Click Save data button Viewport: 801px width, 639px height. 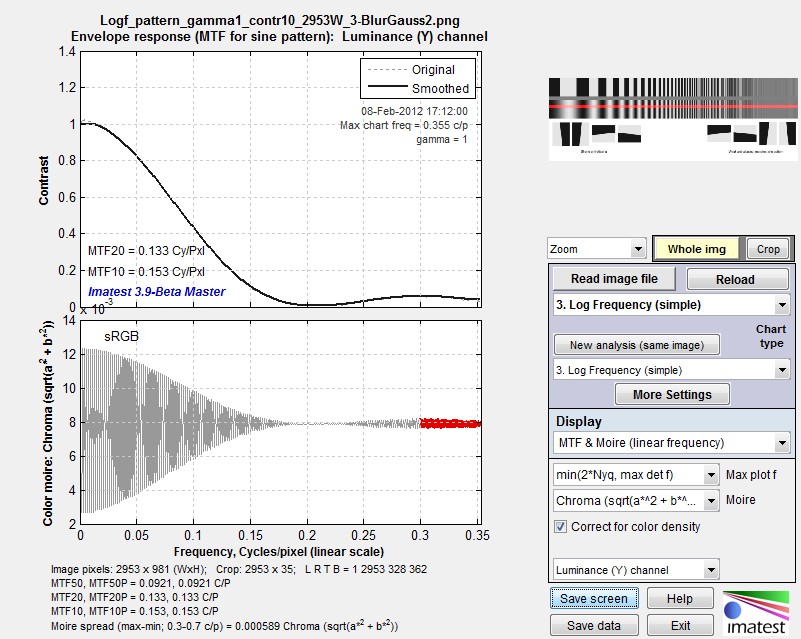[x=594, y=625]
